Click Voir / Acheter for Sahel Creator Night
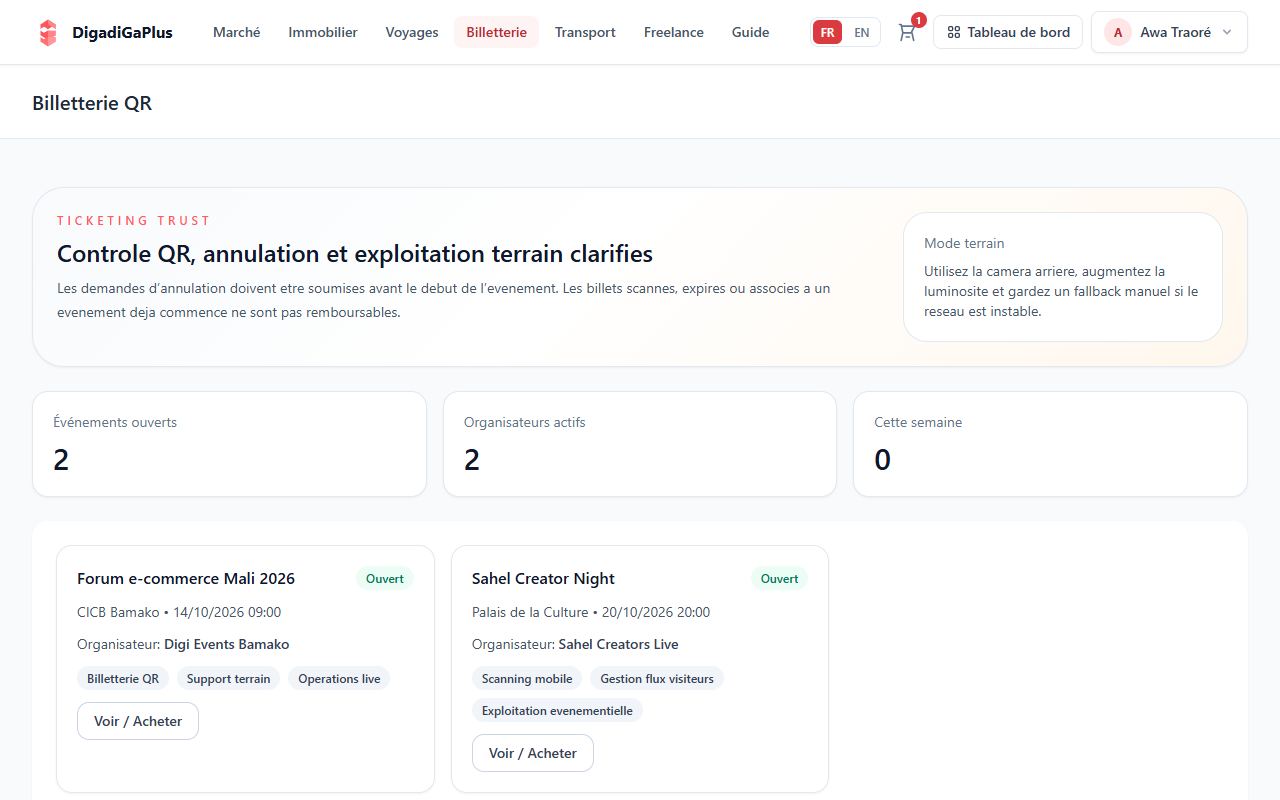Image resolution: width=1280 pixels, height=800 pixels. 533,753
